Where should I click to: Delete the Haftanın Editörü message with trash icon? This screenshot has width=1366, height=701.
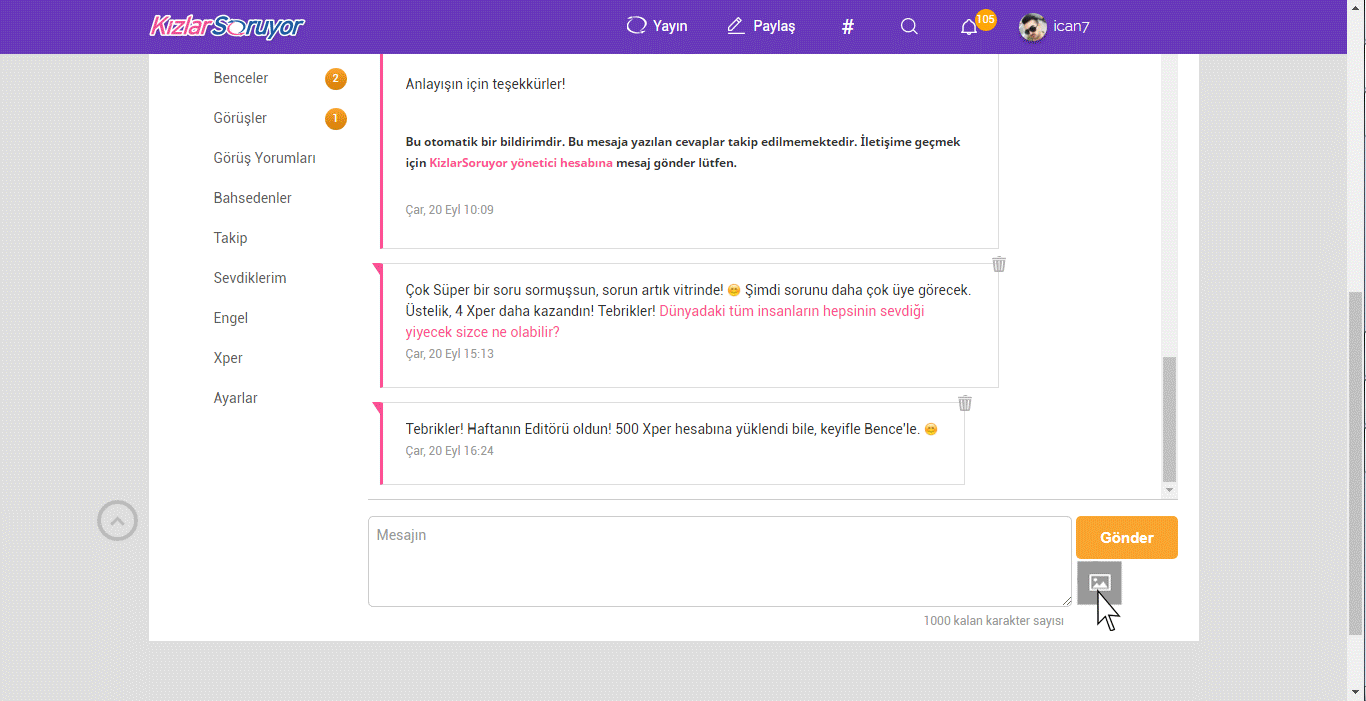[x=965, y=403]
